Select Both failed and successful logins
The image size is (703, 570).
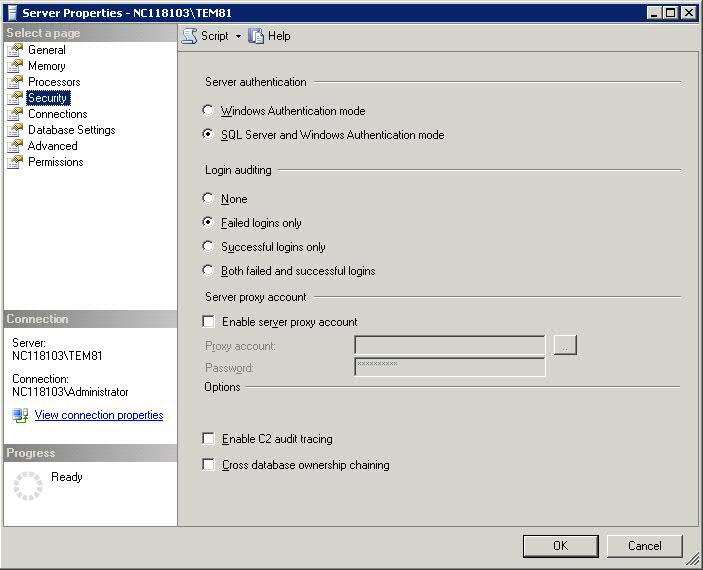[208, 271]
